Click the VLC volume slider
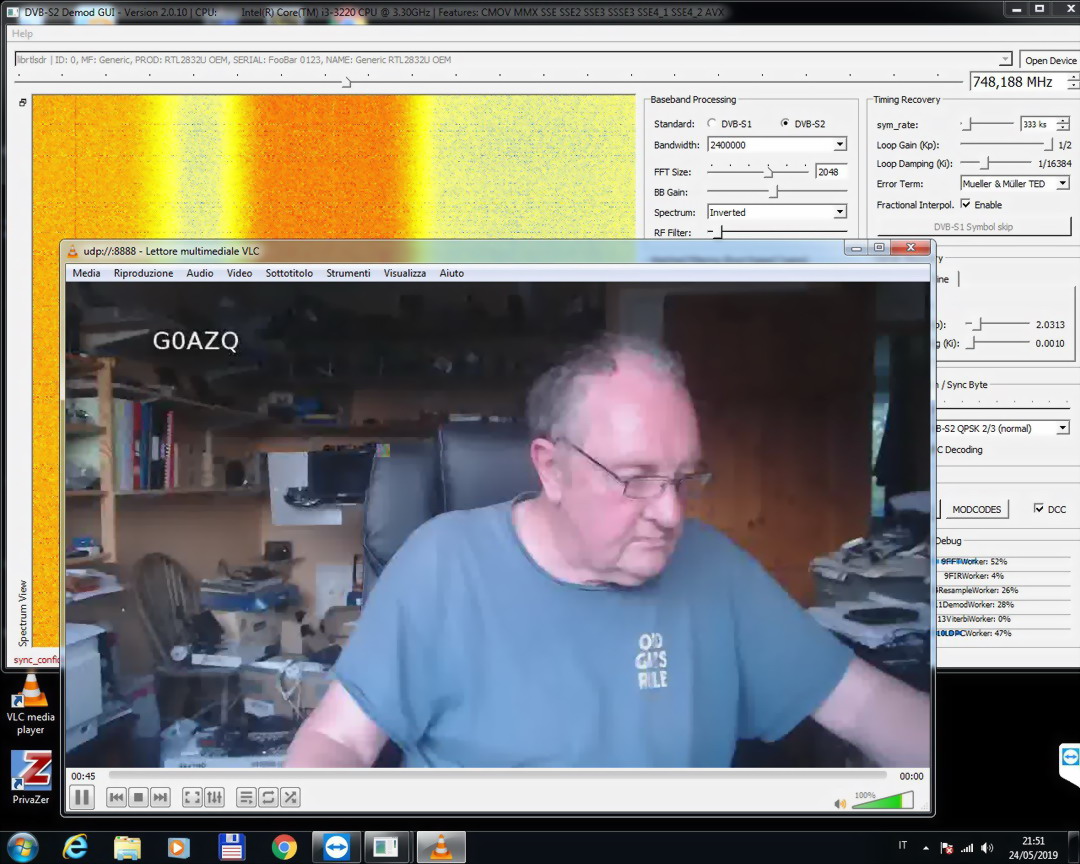Image resolution: width=1080 pixels, height=864 pixels. click(x=882, y=801)
